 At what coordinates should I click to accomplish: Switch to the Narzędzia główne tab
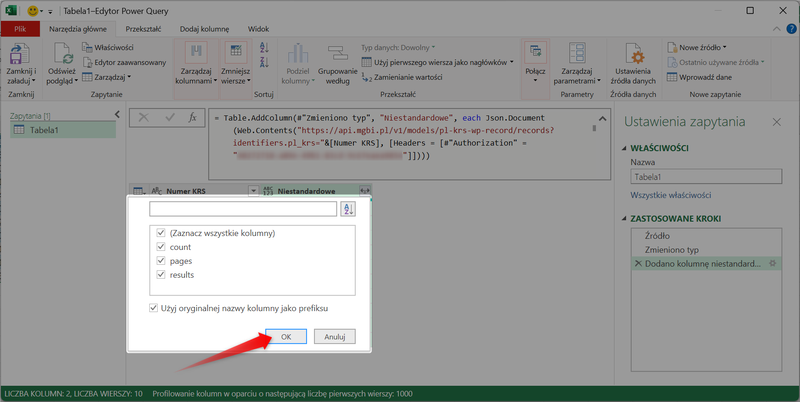pyautogui.click(x=78, y=29)
